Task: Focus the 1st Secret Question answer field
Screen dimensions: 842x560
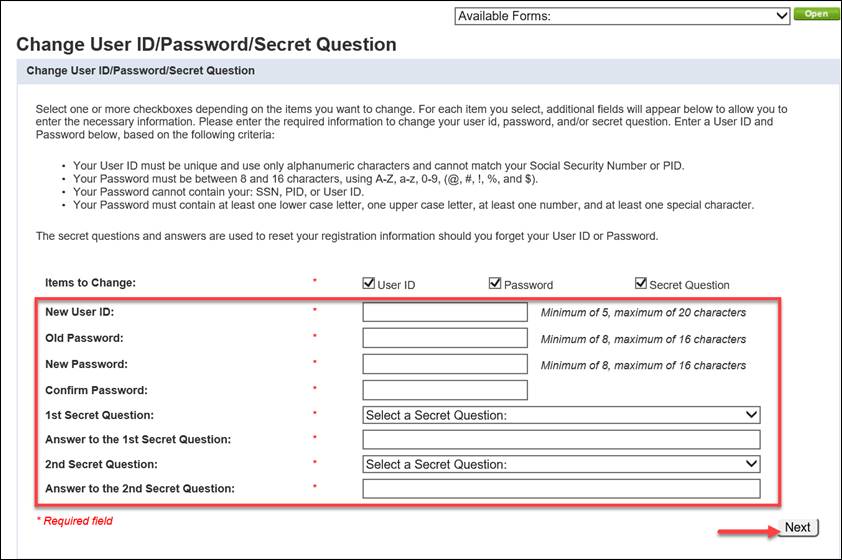Action: [561, 440]
